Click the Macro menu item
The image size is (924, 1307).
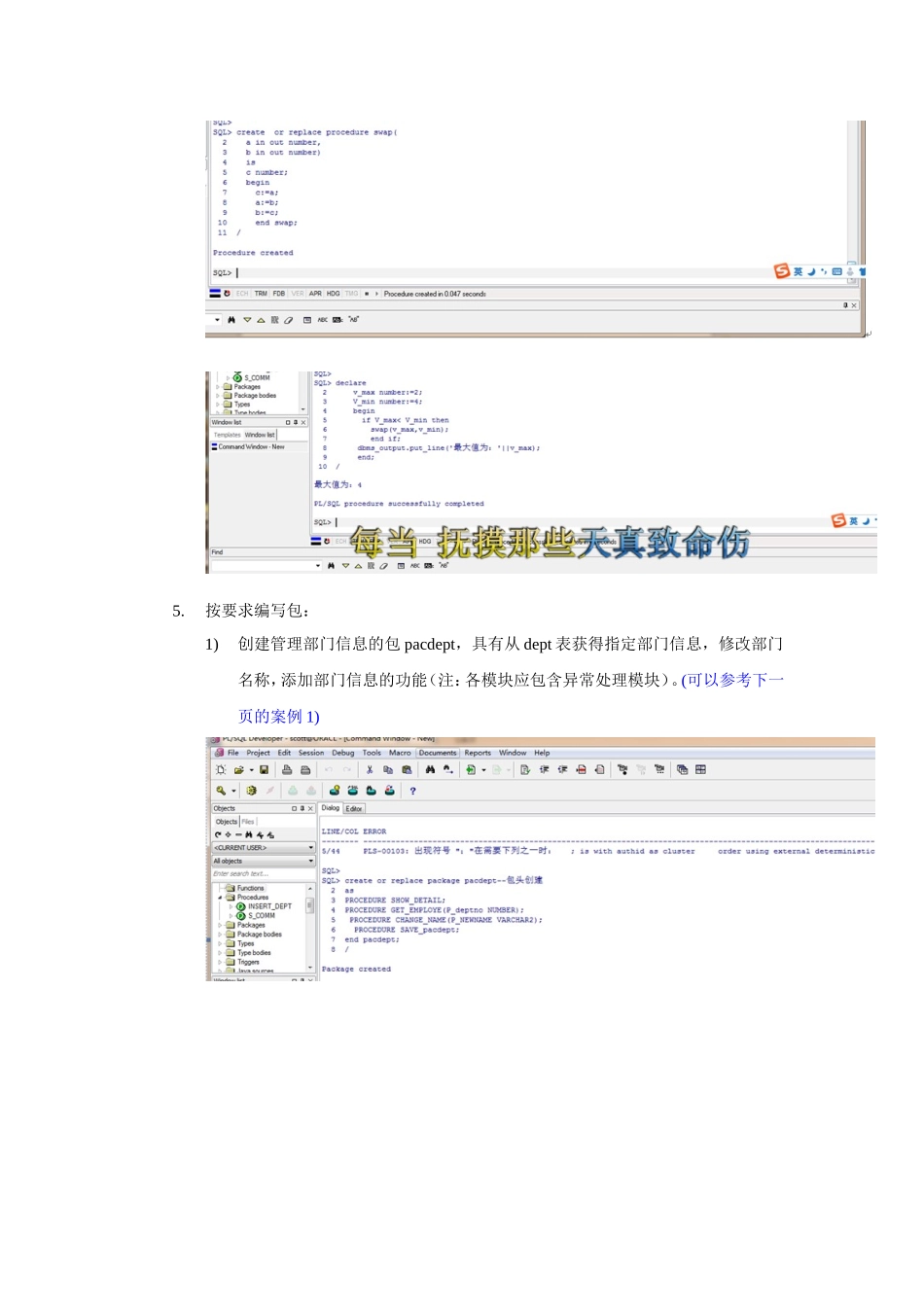click(400, 753)
